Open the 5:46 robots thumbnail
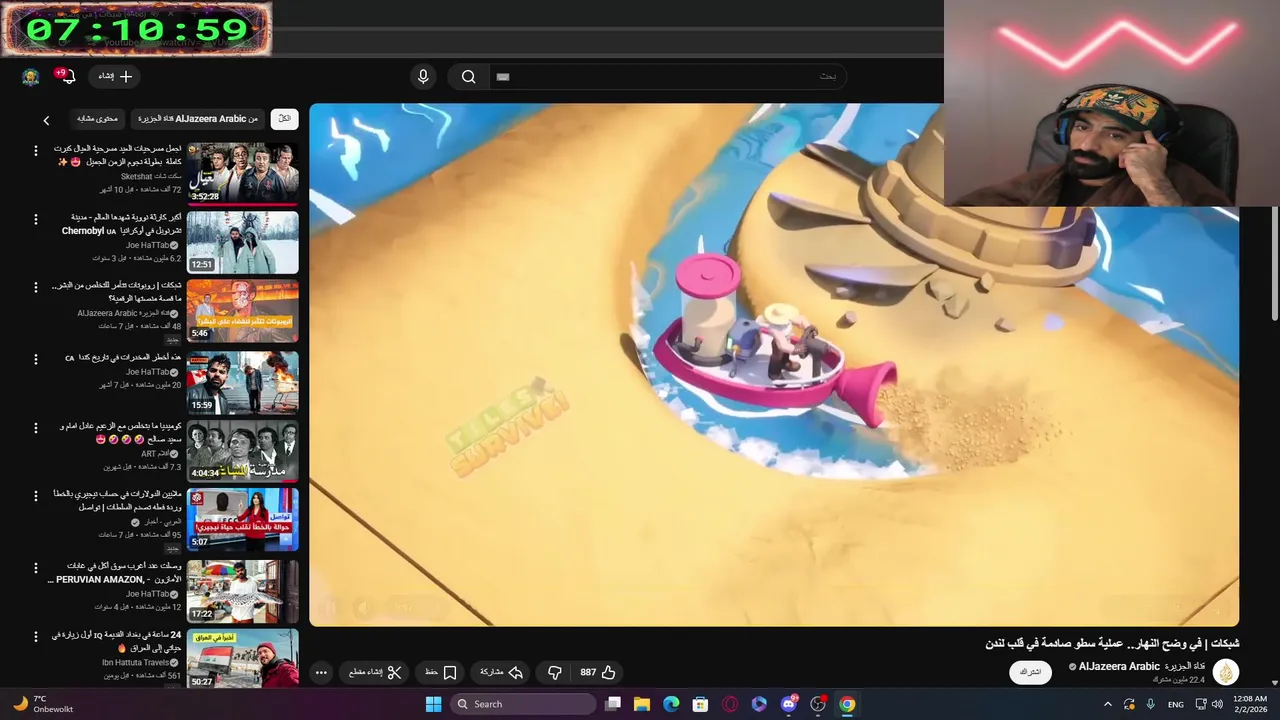The image size is (1280, 720). click(242, 311)
